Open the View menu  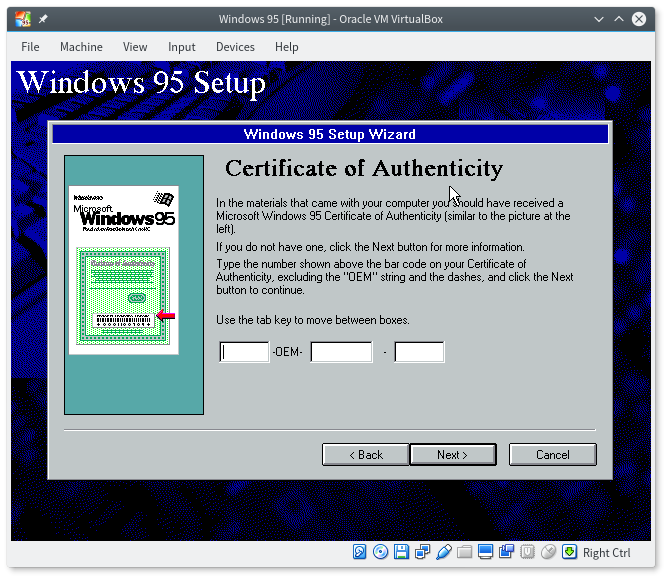tap(135, 47)
